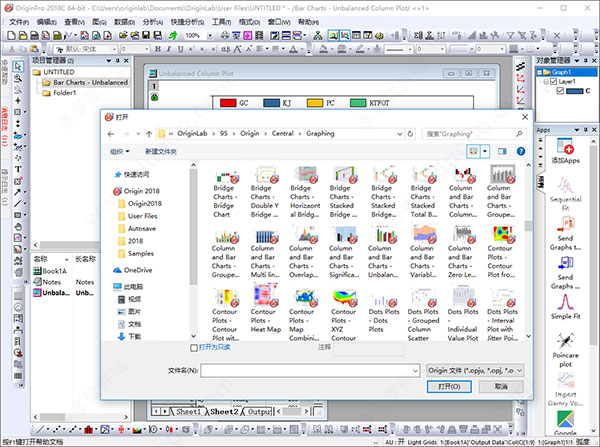Uncheck the plot checkbox under Layer1

pos(560,92)
